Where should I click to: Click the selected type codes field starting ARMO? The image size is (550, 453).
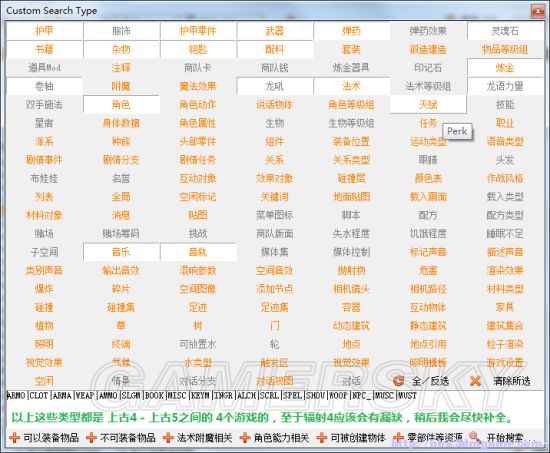[x=275, y=395]
